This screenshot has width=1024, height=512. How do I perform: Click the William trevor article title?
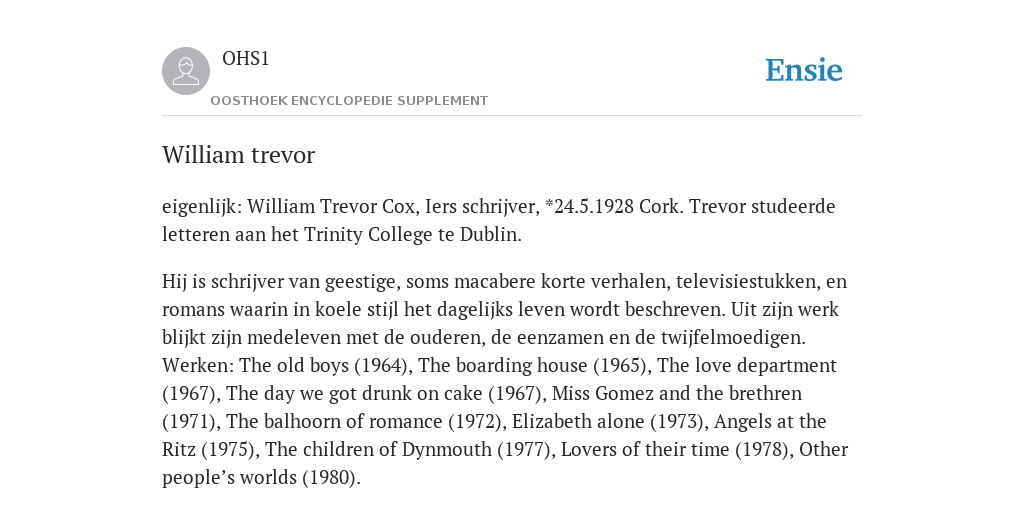tap(238, 155)
